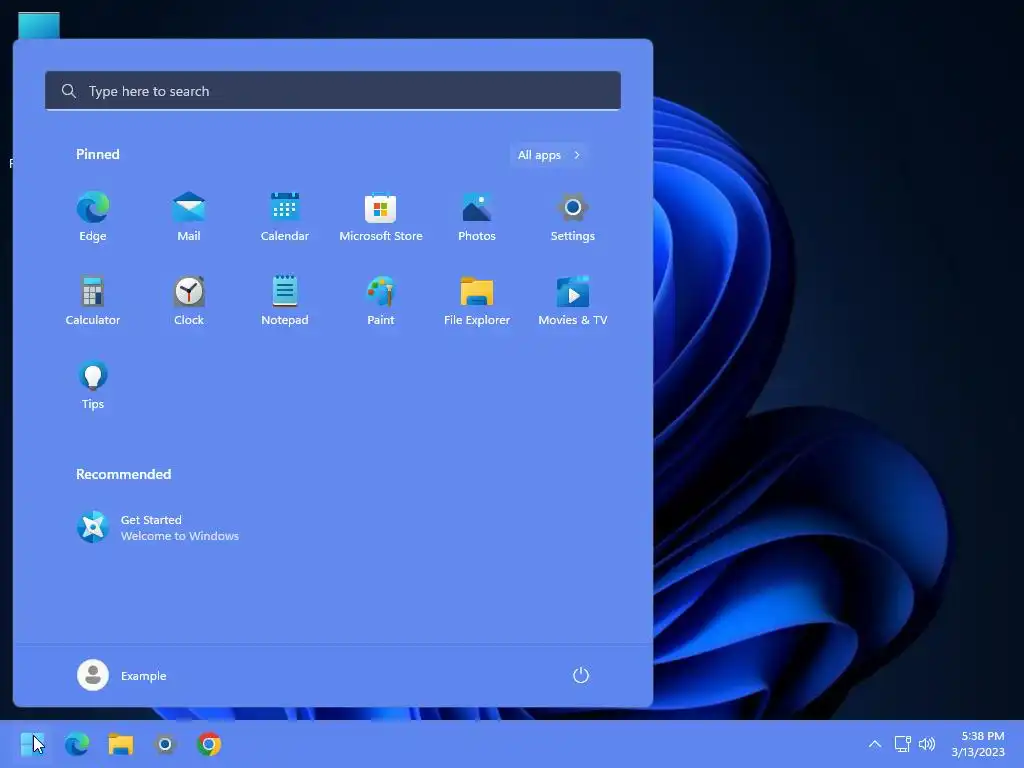This screenshot has height=768, width=1024.
Task: Open the Tips app
Action: 93,385
